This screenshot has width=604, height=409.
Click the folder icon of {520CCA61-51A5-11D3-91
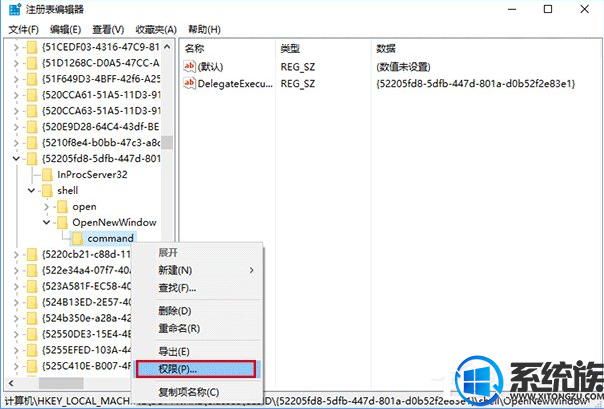pyautogui.click(x=32, y=95)
